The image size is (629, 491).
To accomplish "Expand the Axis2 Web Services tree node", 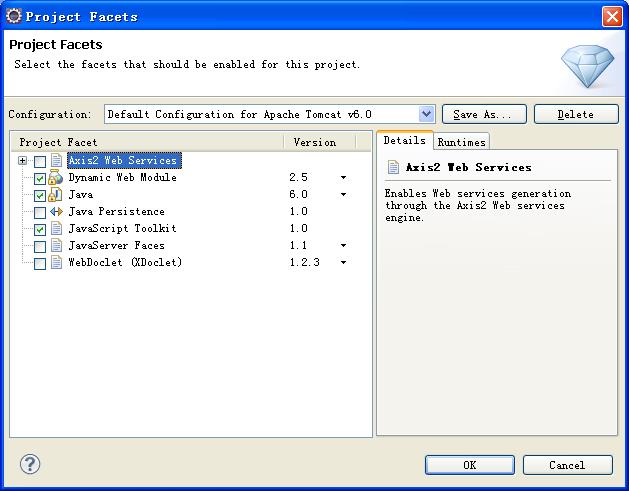I will [22, 161].
